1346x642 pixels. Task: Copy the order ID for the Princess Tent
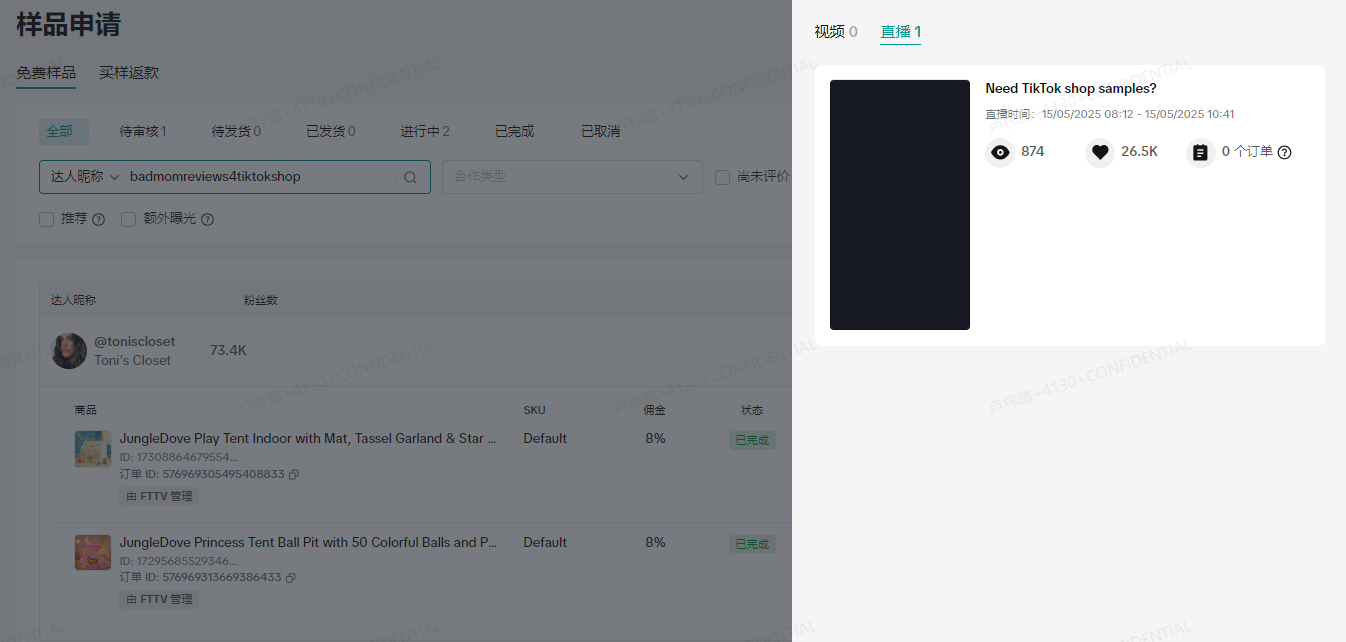click(x=290, y=577)
